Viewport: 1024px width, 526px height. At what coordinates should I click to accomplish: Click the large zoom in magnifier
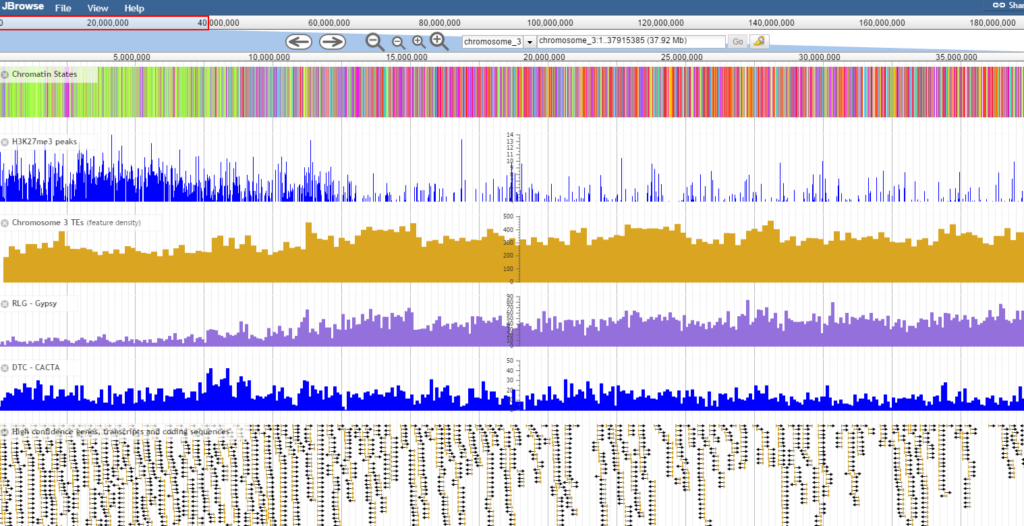point(439,41)
